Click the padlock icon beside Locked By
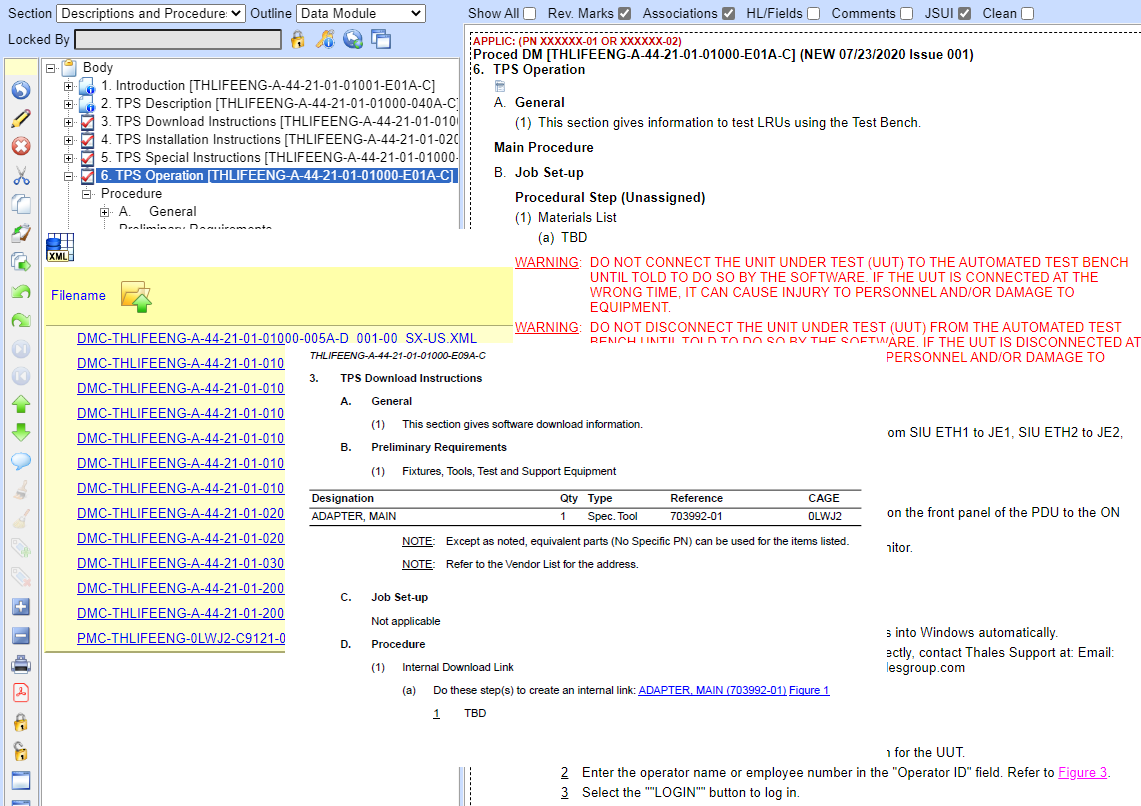 [x=297, y=39]
